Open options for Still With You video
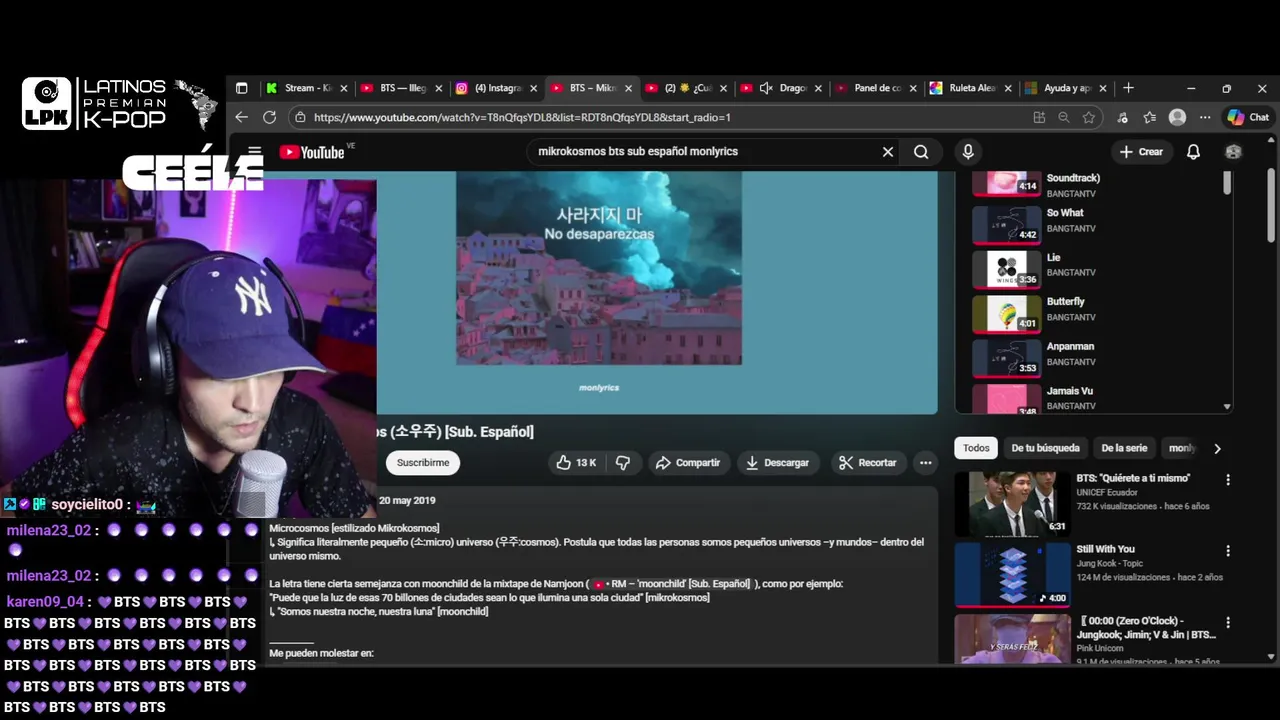The width and height of the screenshot is (1280, 720). point(1228,551)
